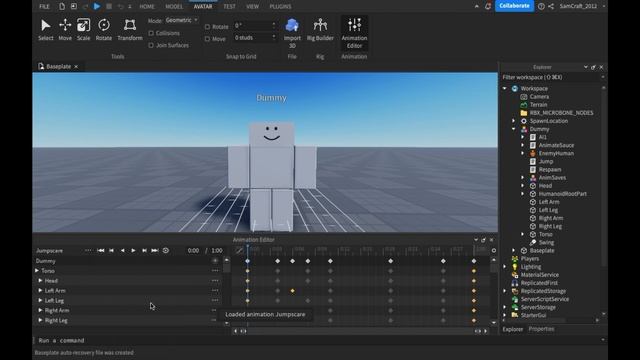Expand the Right Arm track
This screenshot has height=360, width=640.
(40, 310)
